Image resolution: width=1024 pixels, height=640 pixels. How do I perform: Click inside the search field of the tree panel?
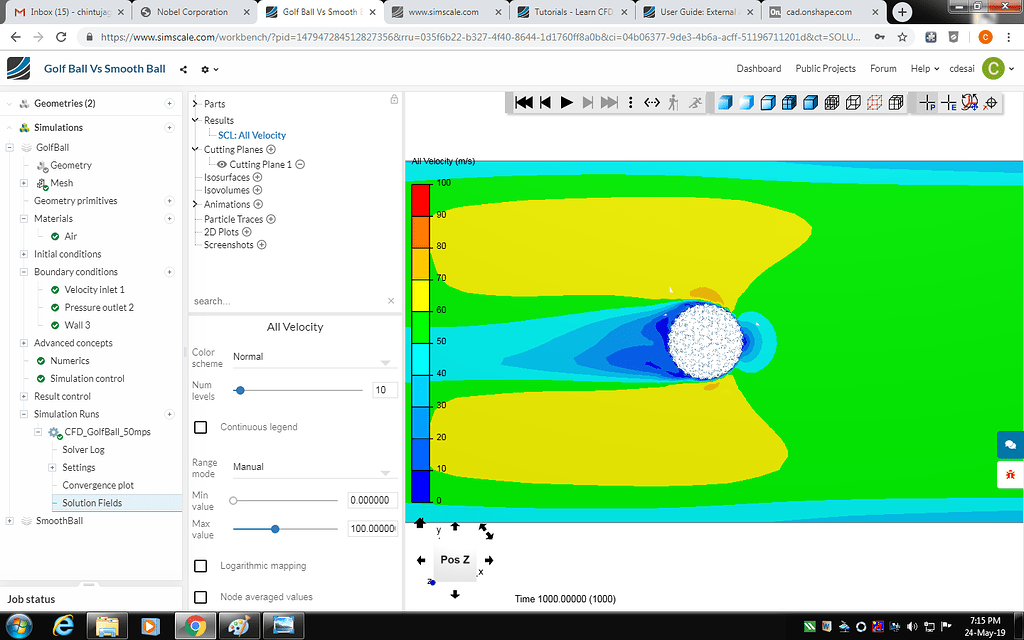pyautogui.click(x=280, y=300)
